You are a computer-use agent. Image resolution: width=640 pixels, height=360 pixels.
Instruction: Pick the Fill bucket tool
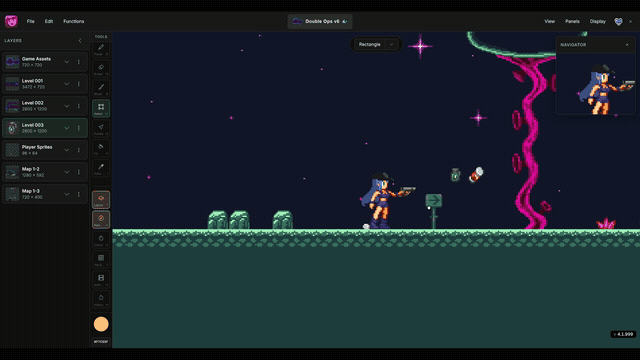101,148
